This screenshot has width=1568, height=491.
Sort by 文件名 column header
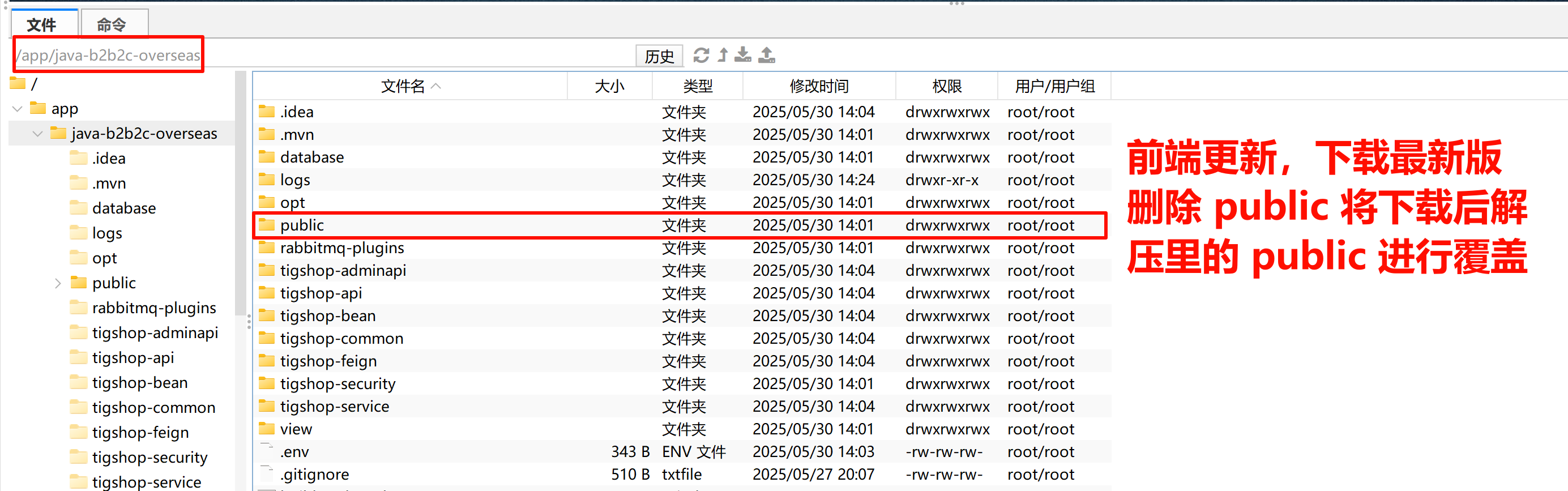point(409,86)
